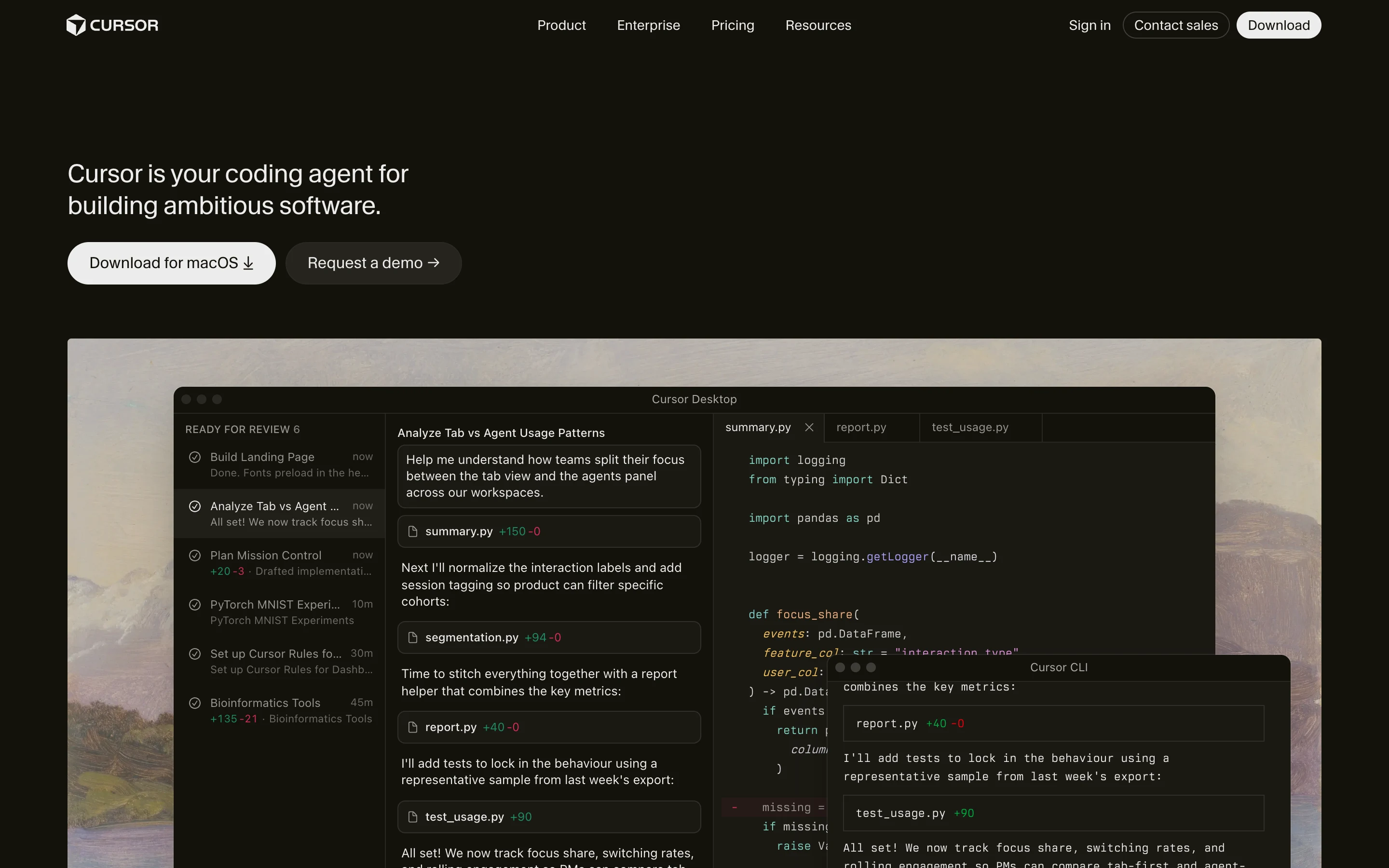Select the Bioinformatics Tools task
This screenshot has height=868, width=1389.
tap(280, 711)
